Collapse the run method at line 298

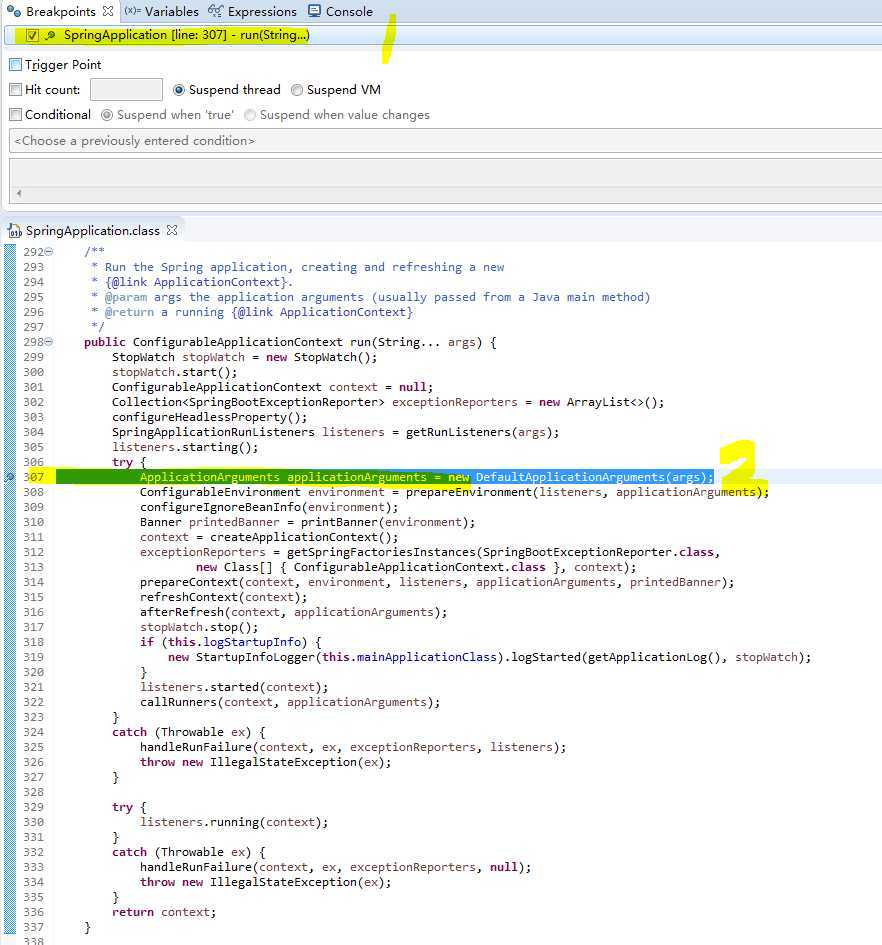tap(49, 342)
